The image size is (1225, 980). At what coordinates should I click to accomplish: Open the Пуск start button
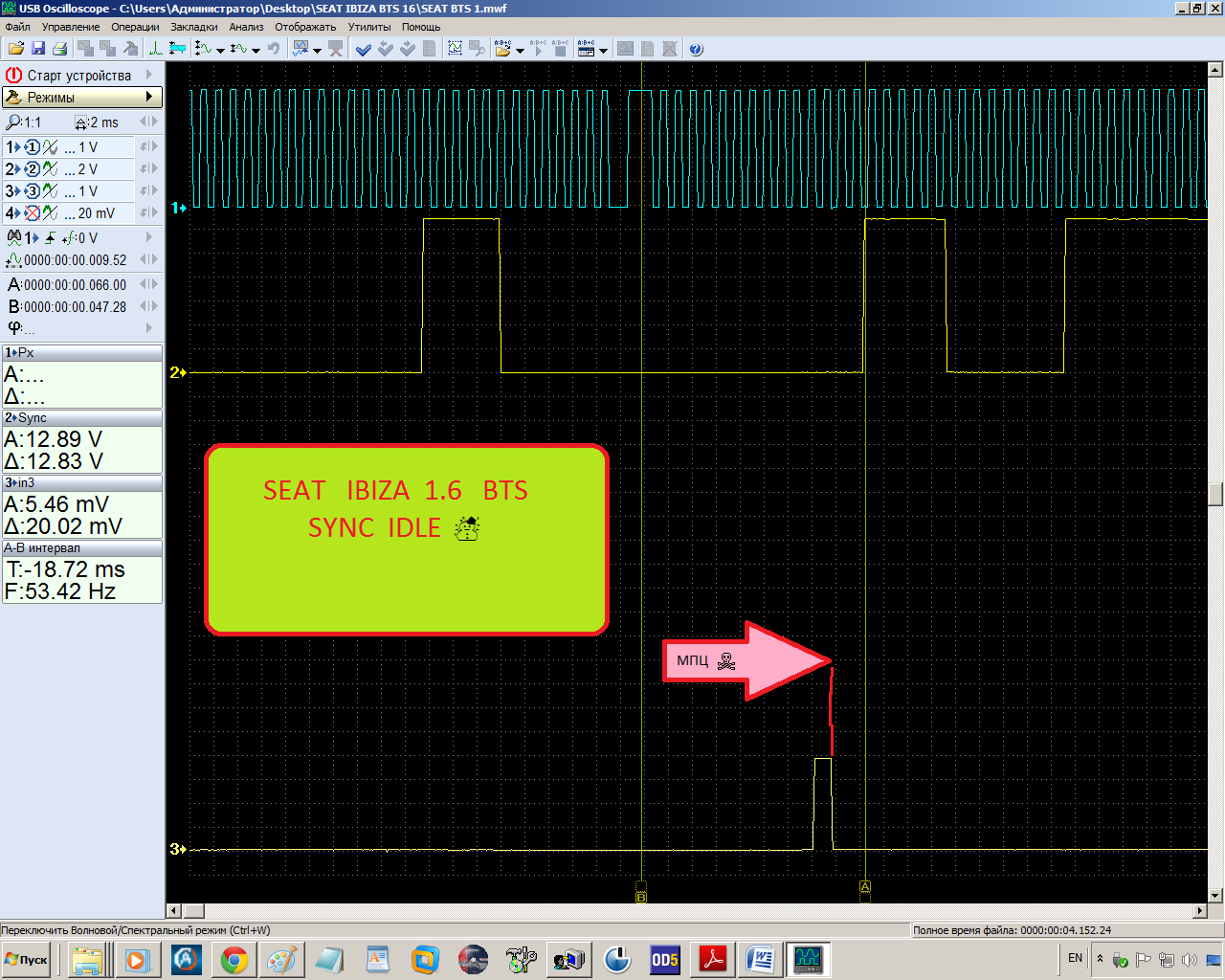pyautogui.click(x=27, y=960)
